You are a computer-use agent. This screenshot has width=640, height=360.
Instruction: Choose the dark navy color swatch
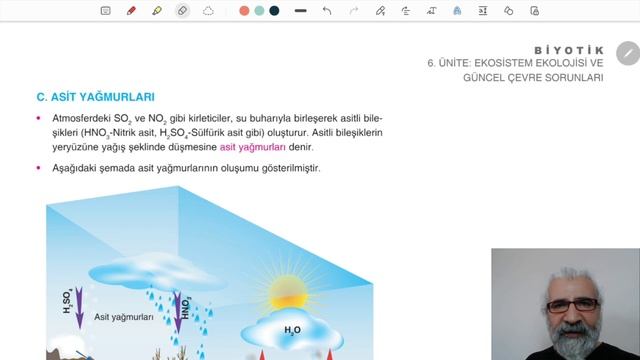tap(274, 11)
